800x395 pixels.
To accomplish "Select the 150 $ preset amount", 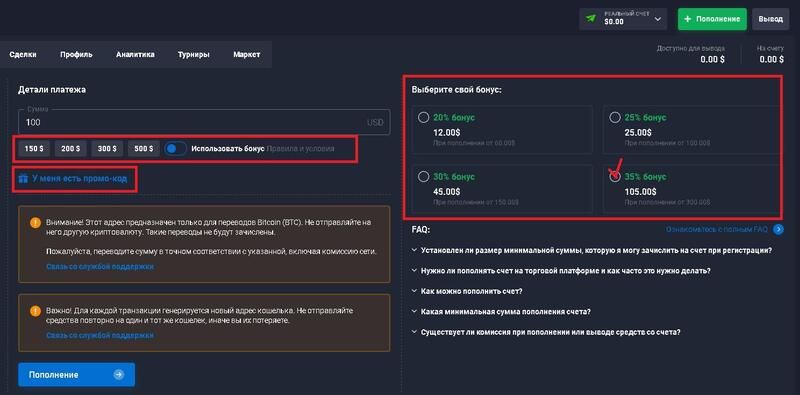I will (34, 149).
